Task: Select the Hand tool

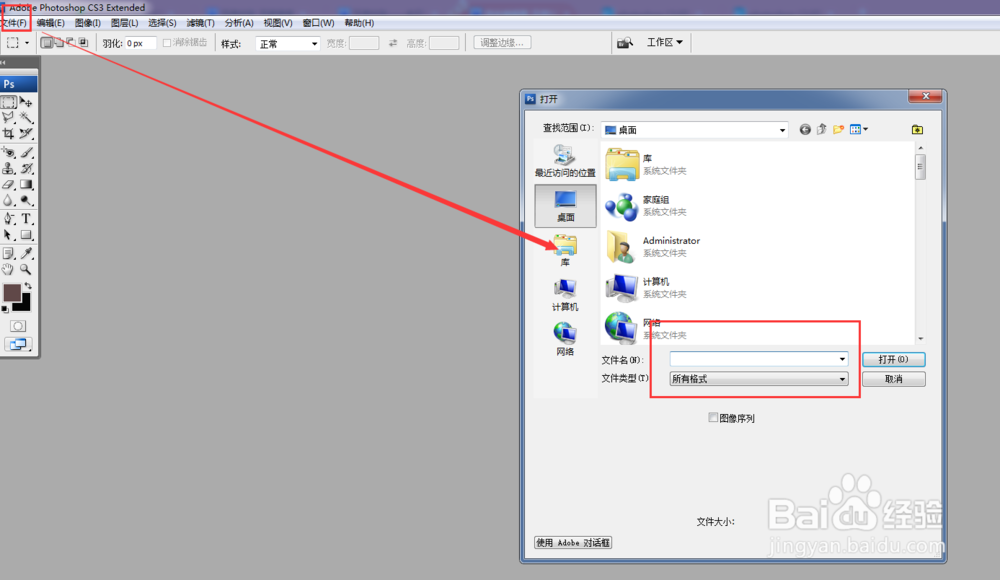Action: click(8, 269)
